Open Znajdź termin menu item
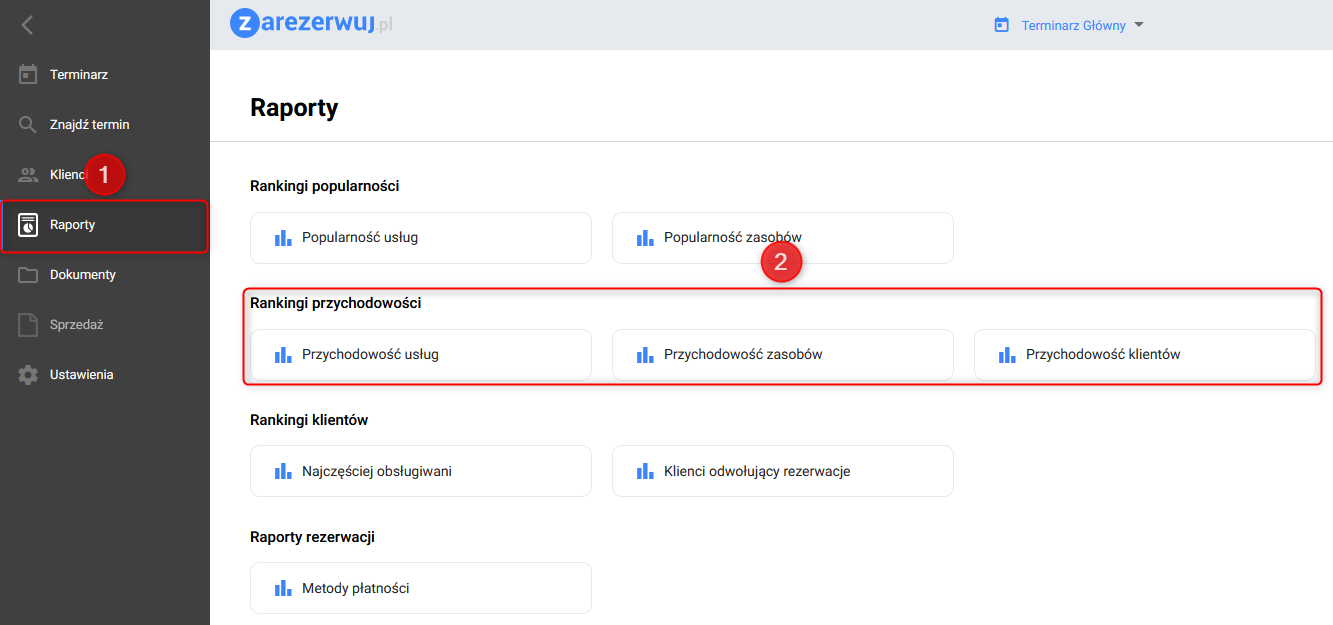 [x=90, y=125]
